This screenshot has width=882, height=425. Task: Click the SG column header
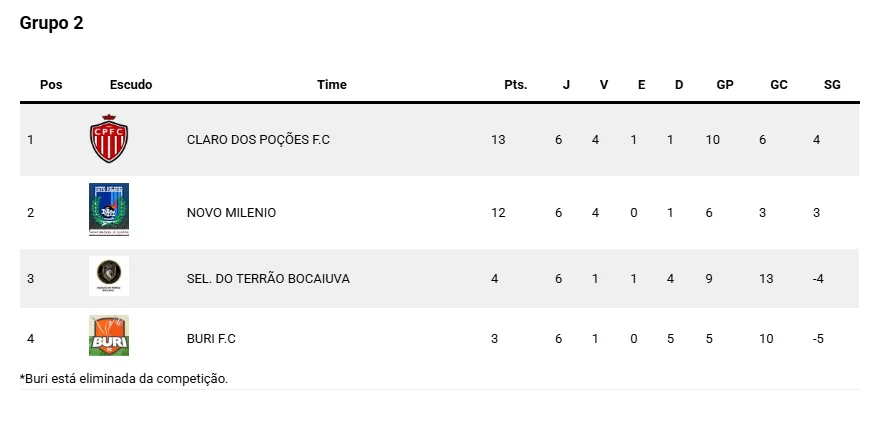832,85
